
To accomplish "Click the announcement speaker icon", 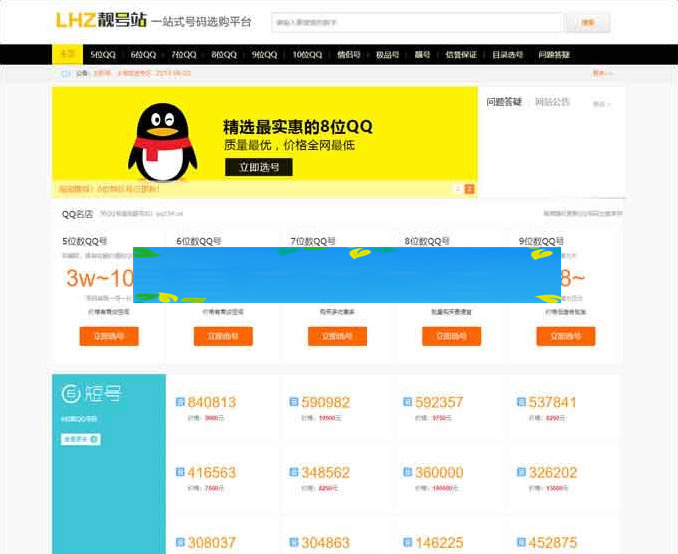I will (x=66, y=73).
